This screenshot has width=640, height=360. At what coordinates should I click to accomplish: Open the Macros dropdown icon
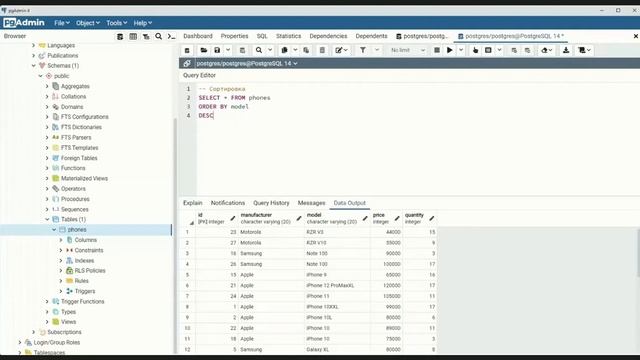pyautogui.click(x=584, y=50)
